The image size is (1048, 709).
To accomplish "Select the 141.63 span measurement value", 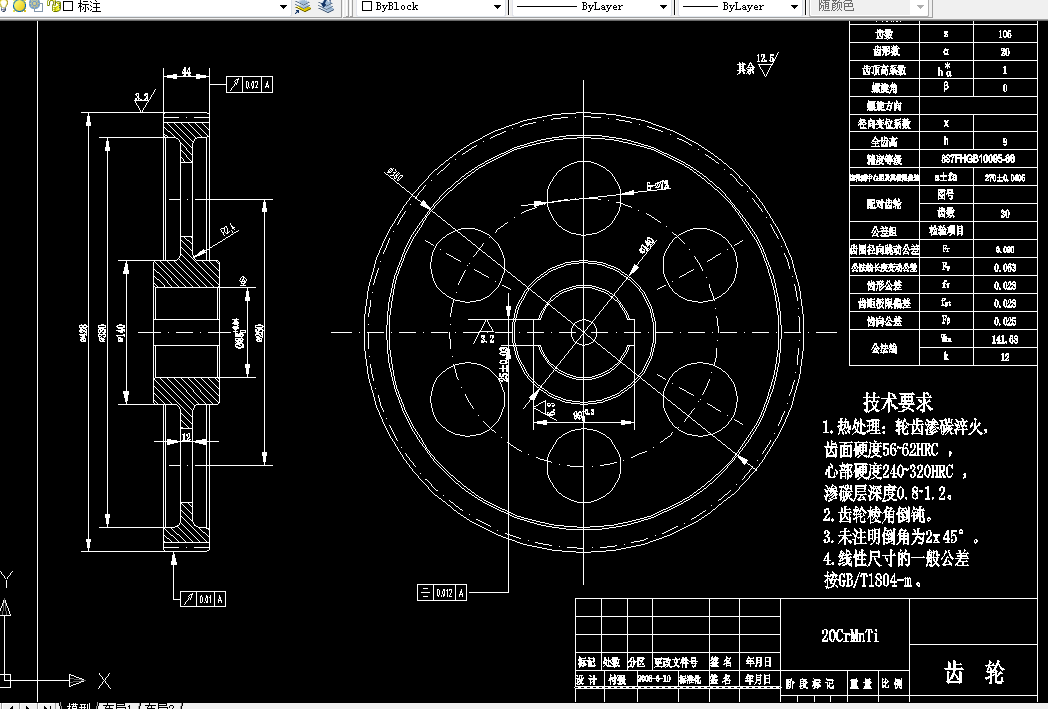I will click(x=1005, y=339).
